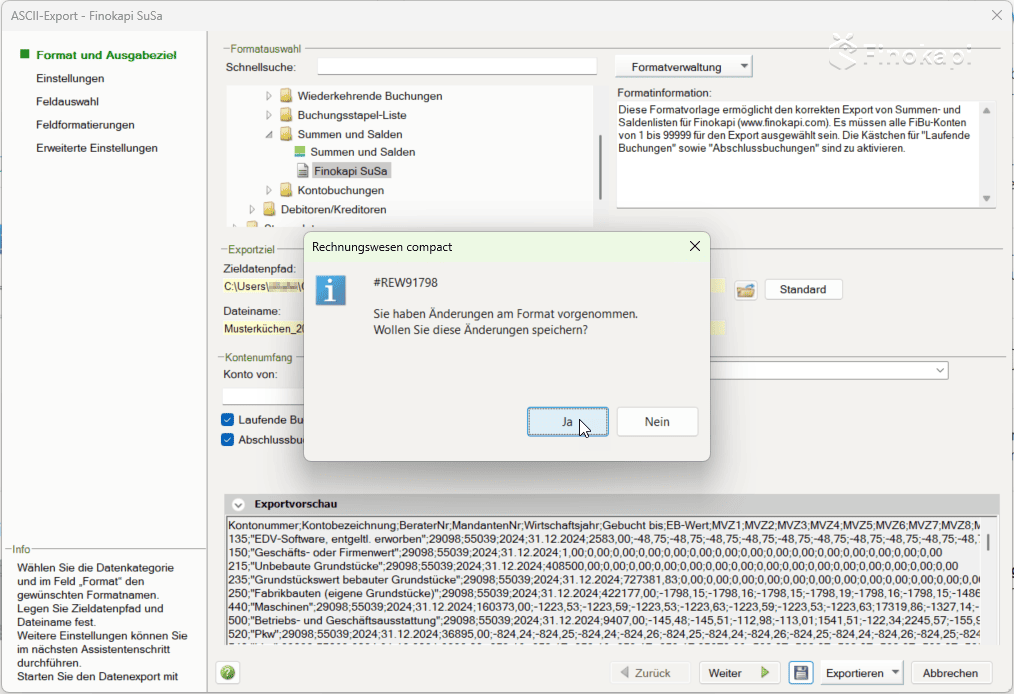This screenshot has height=694, width=1014.
Task: Go to Feldauswahl step
Action: [x=67, y=102]
